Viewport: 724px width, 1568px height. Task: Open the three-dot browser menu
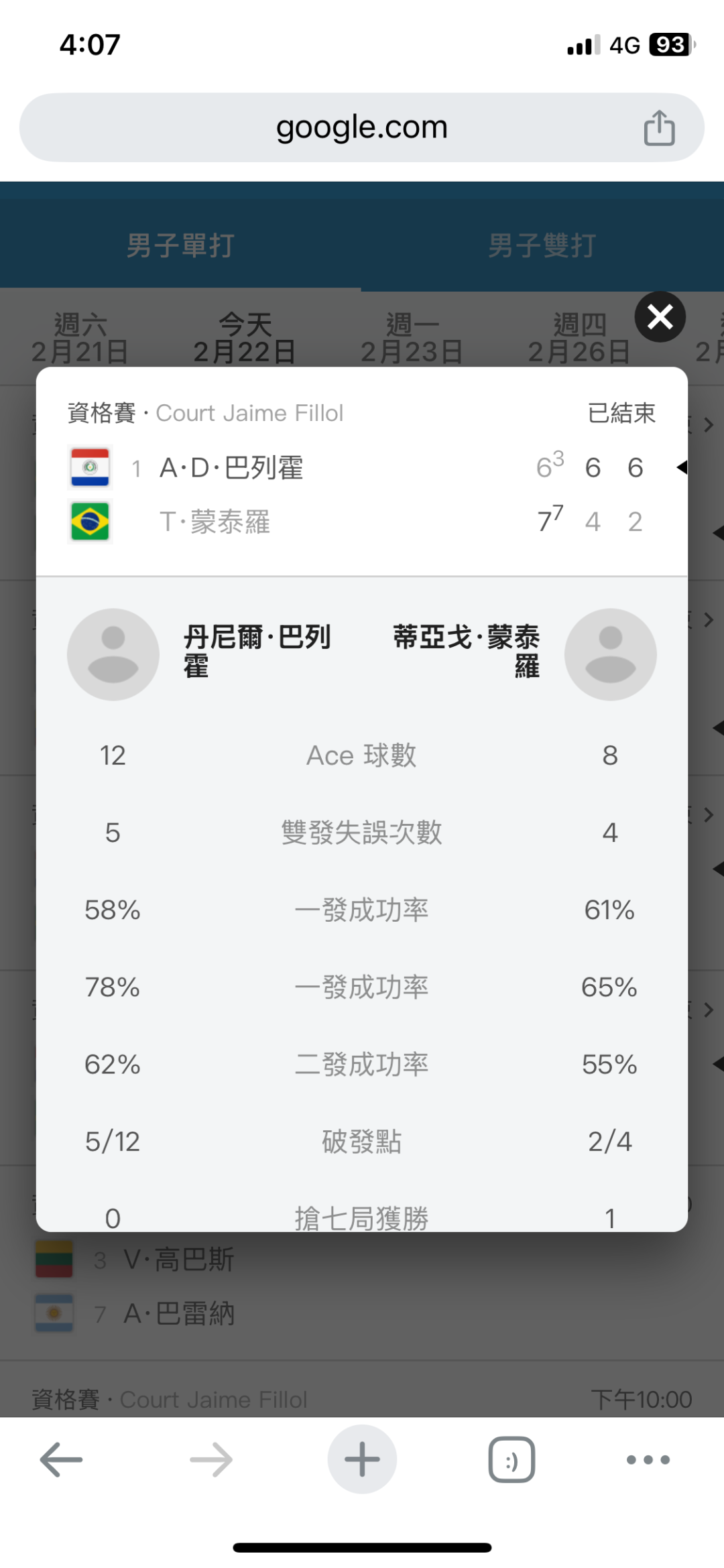point(648,1459)
